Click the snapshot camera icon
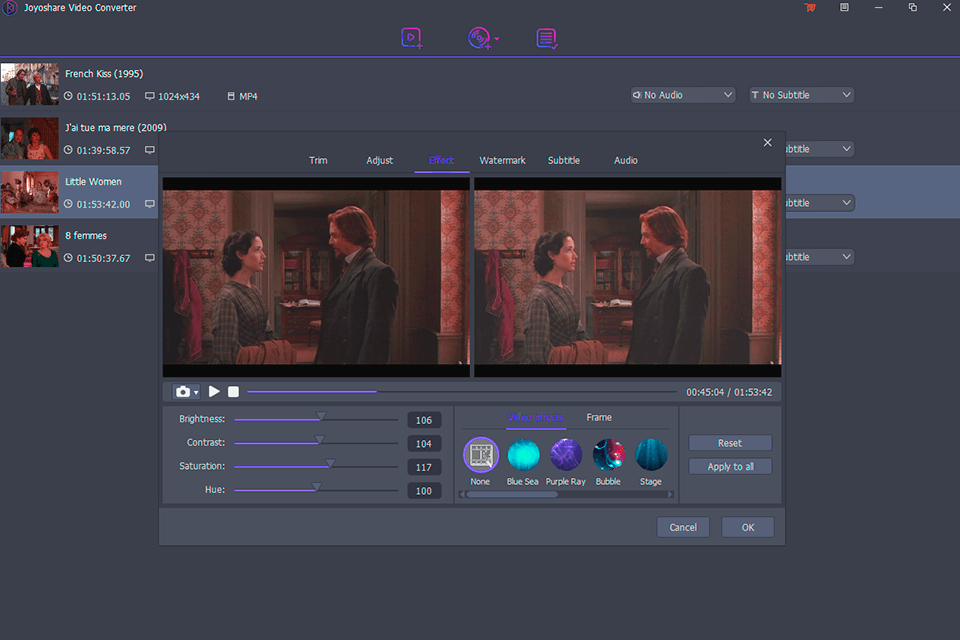This screenshot has width=960, height=640. point(182,392)
